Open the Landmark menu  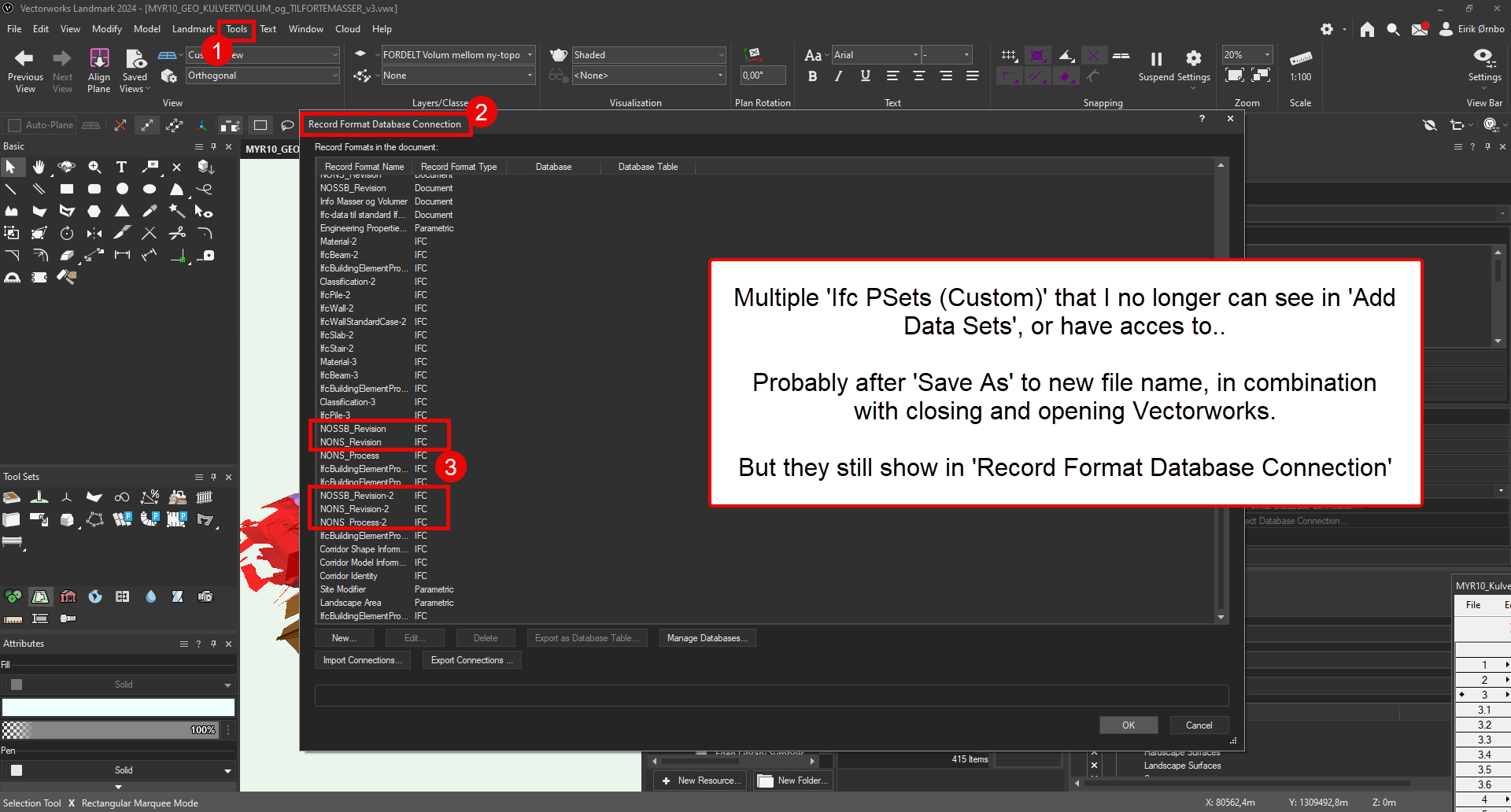193,29
